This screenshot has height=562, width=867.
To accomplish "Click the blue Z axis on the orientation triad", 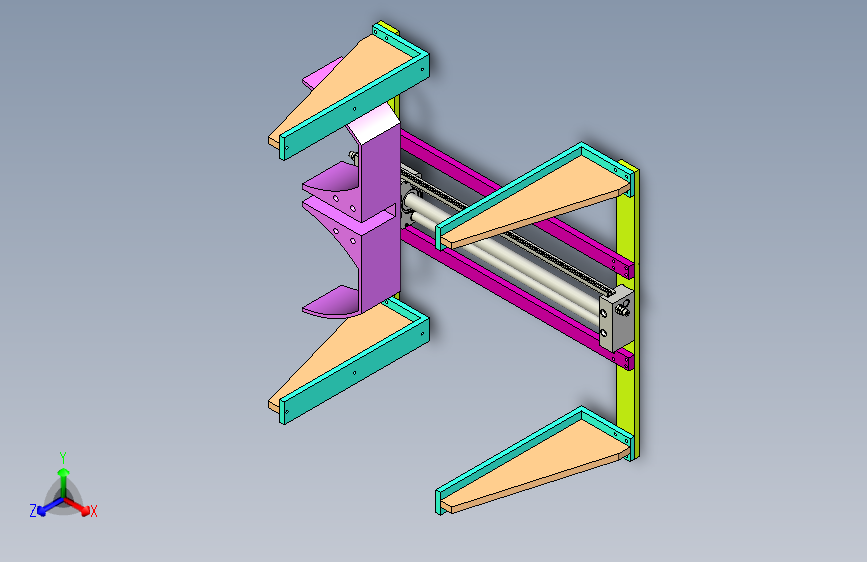I will click(44, 507).
